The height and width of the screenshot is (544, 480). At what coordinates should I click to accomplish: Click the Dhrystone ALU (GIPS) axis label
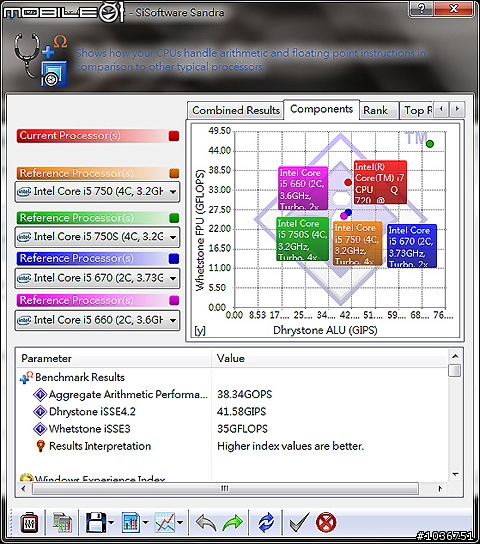point(325,330)
